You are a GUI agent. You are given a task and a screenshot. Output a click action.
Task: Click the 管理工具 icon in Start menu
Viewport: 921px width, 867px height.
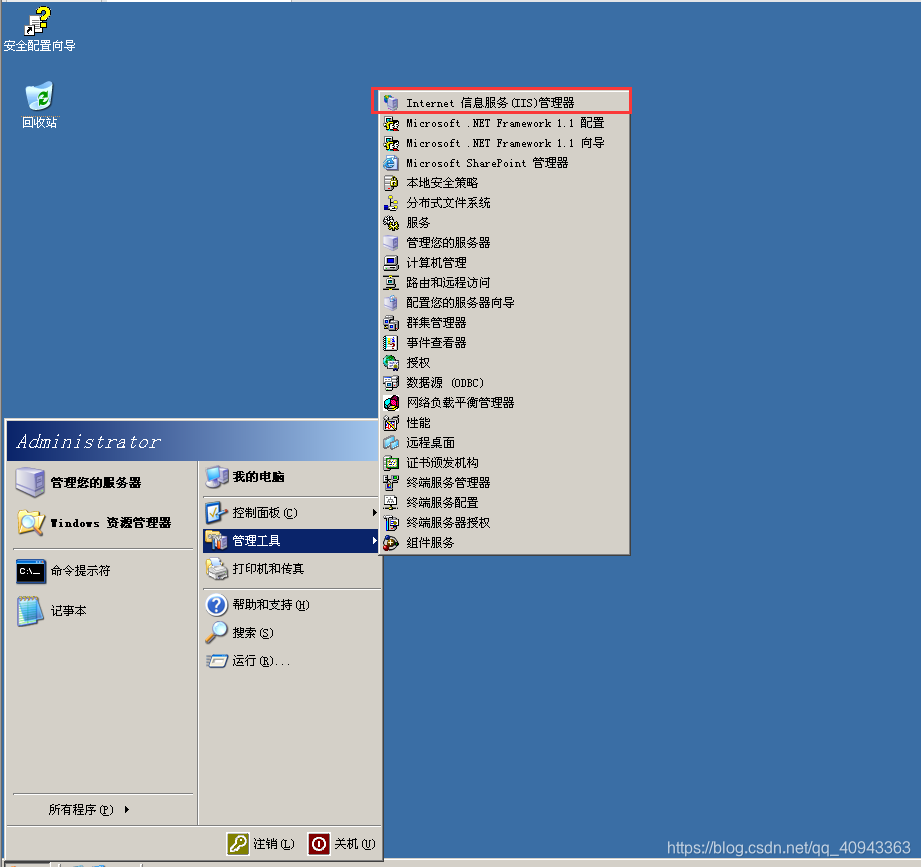(x=216, y=540)
